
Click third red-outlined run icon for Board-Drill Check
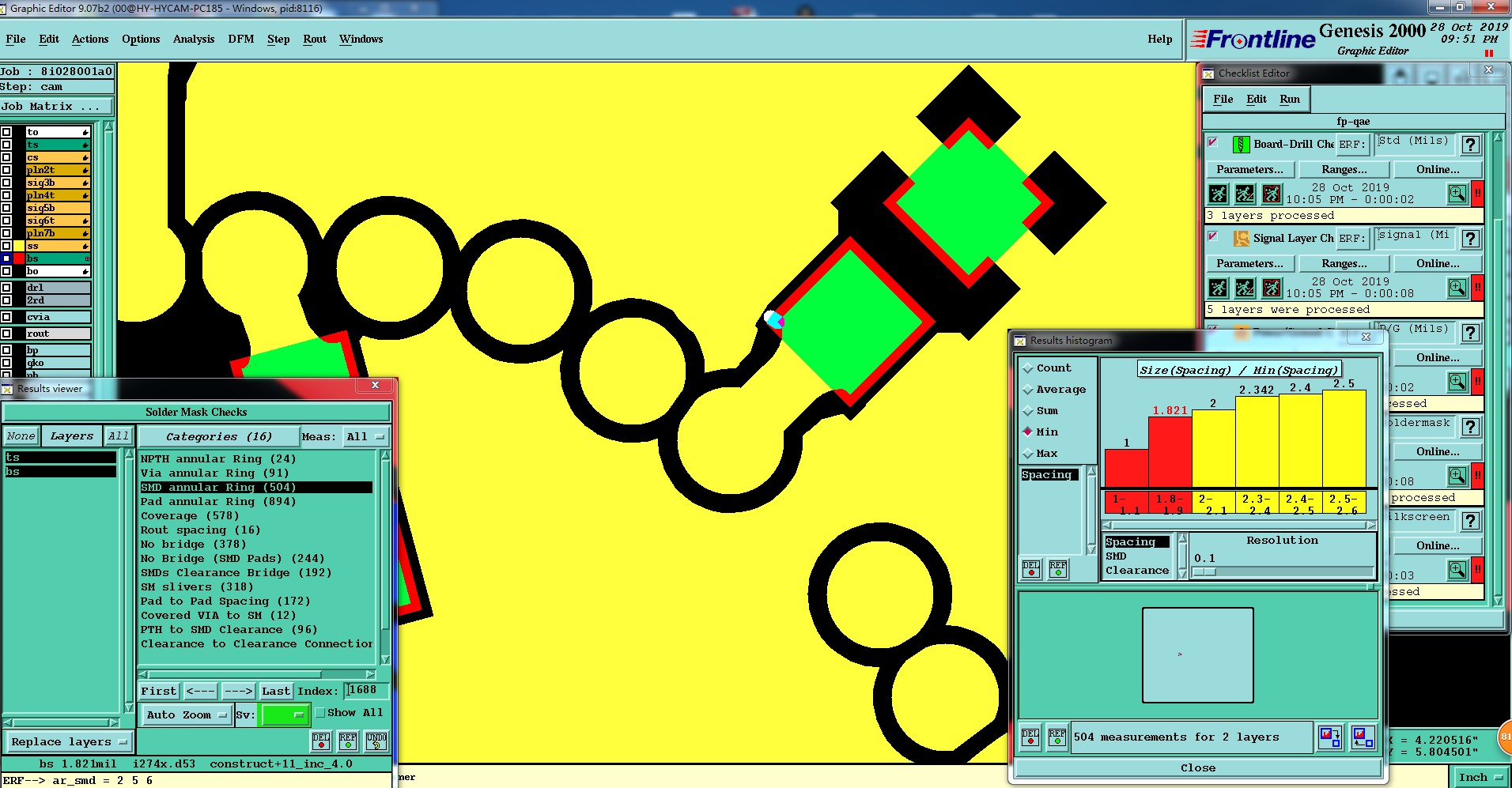click(x=1272, y=194)
